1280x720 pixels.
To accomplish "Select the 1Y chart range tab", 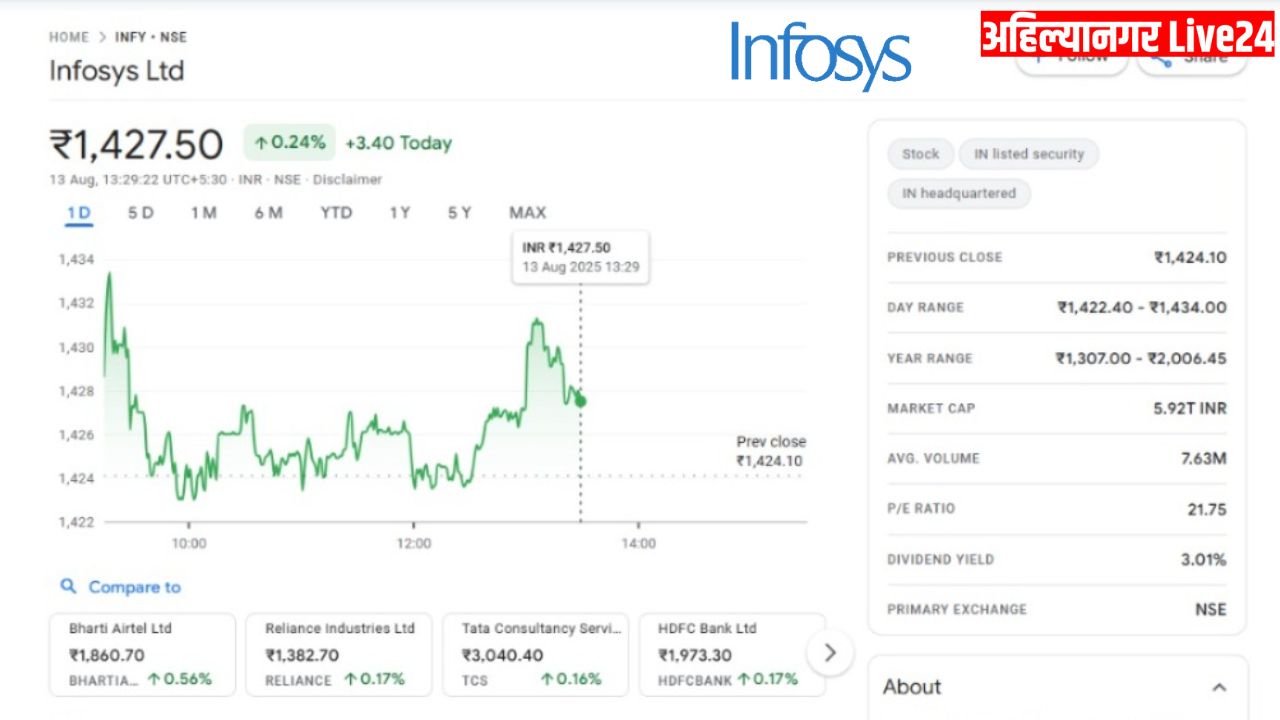I will click(400, 212).
